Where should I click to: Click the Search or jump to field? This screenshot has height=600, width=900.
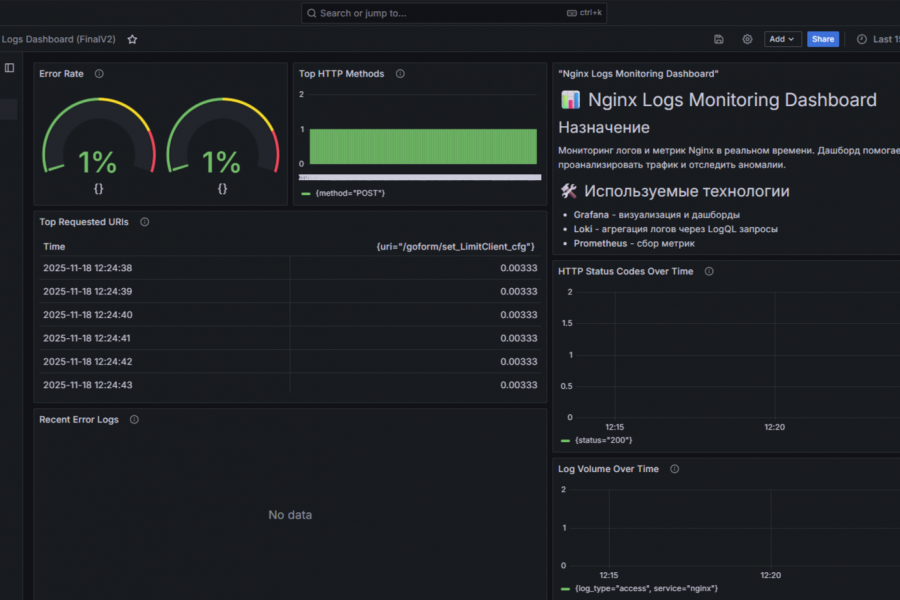coord(453,13)
